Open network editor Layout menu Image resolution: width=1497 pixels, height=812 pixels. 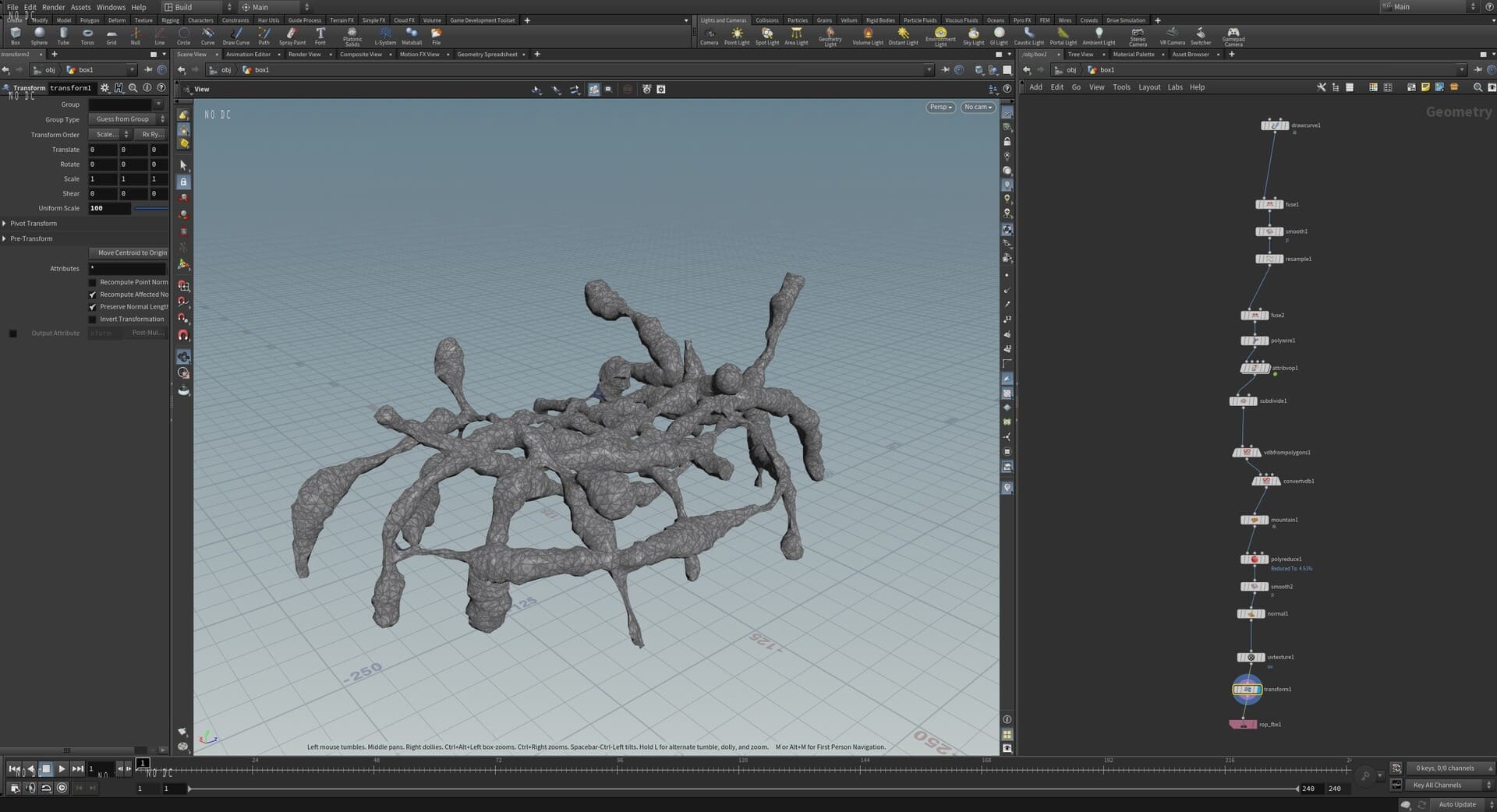click(x=1149, y=87)
